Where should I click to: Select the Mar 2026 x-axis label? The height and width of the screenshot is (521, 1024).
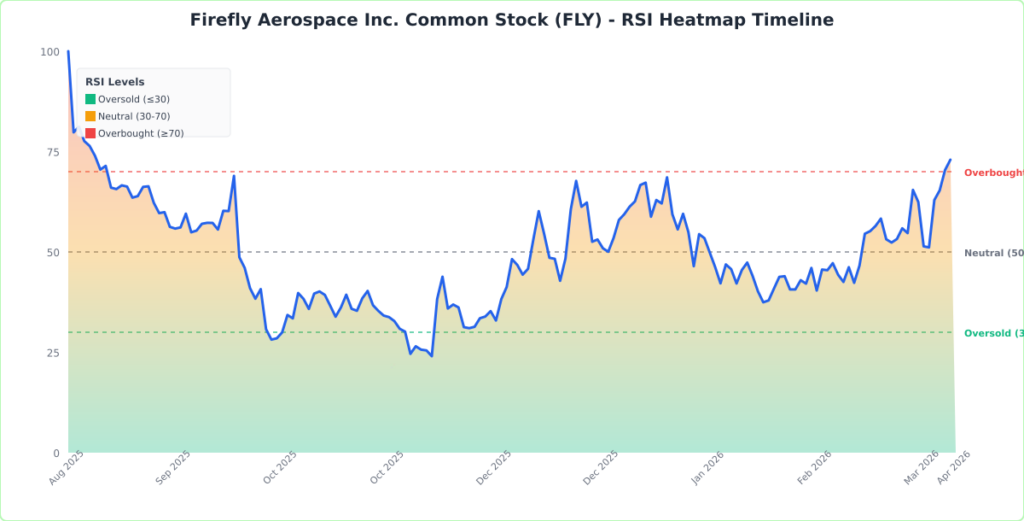[x=921, y=469]
